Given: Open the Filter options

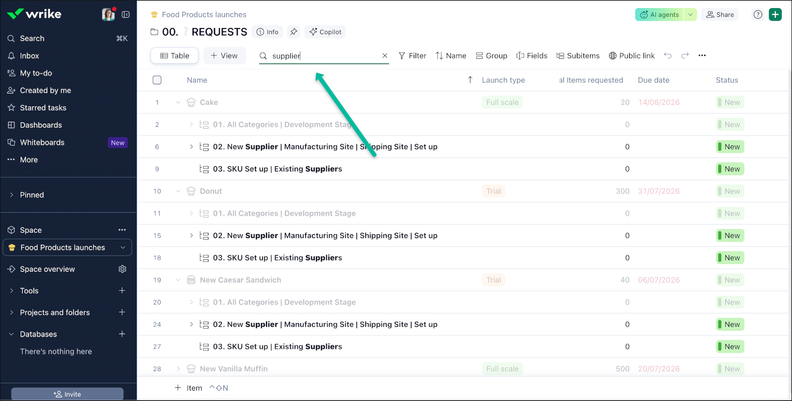Looking at the screenshot, I should click(412, 56).
